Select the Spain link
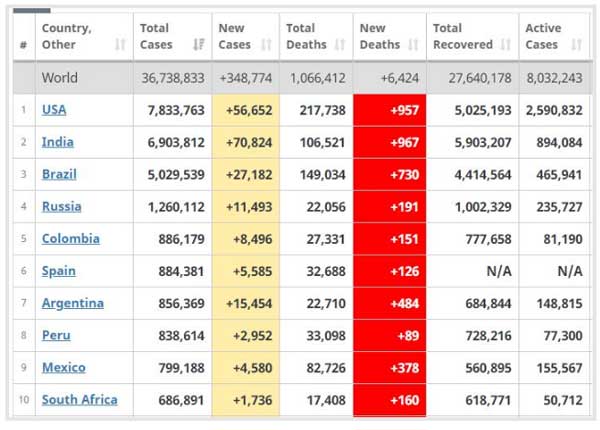 click(x=58, y=270)
